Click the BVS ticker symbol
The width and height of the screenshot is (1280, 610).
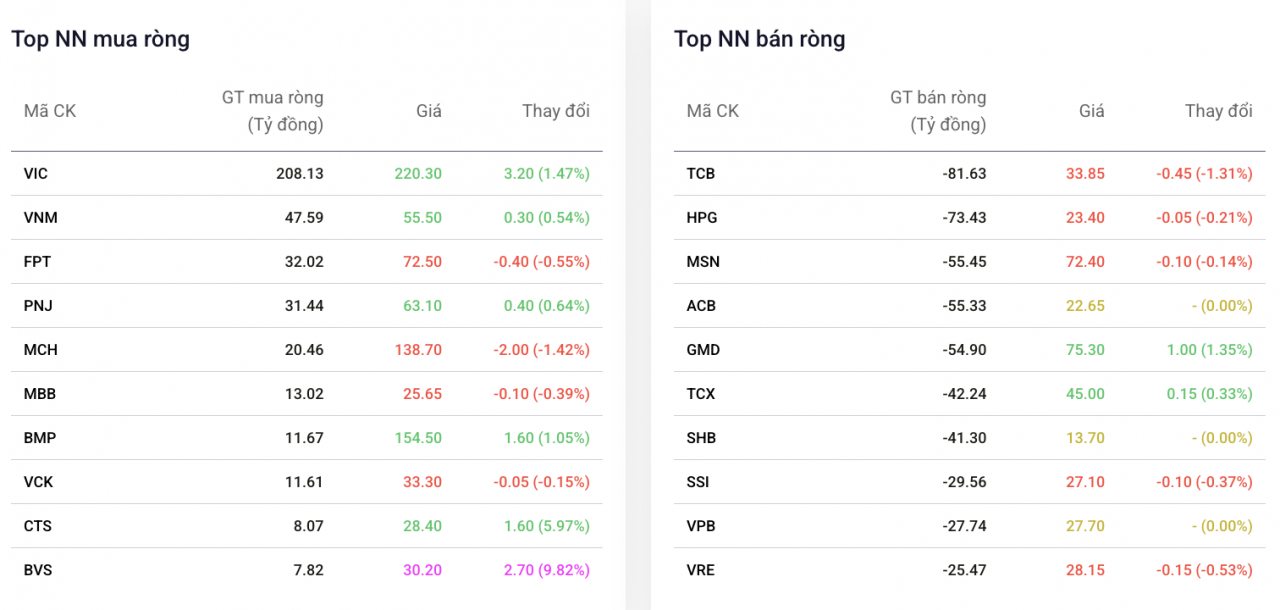point(38,570)
